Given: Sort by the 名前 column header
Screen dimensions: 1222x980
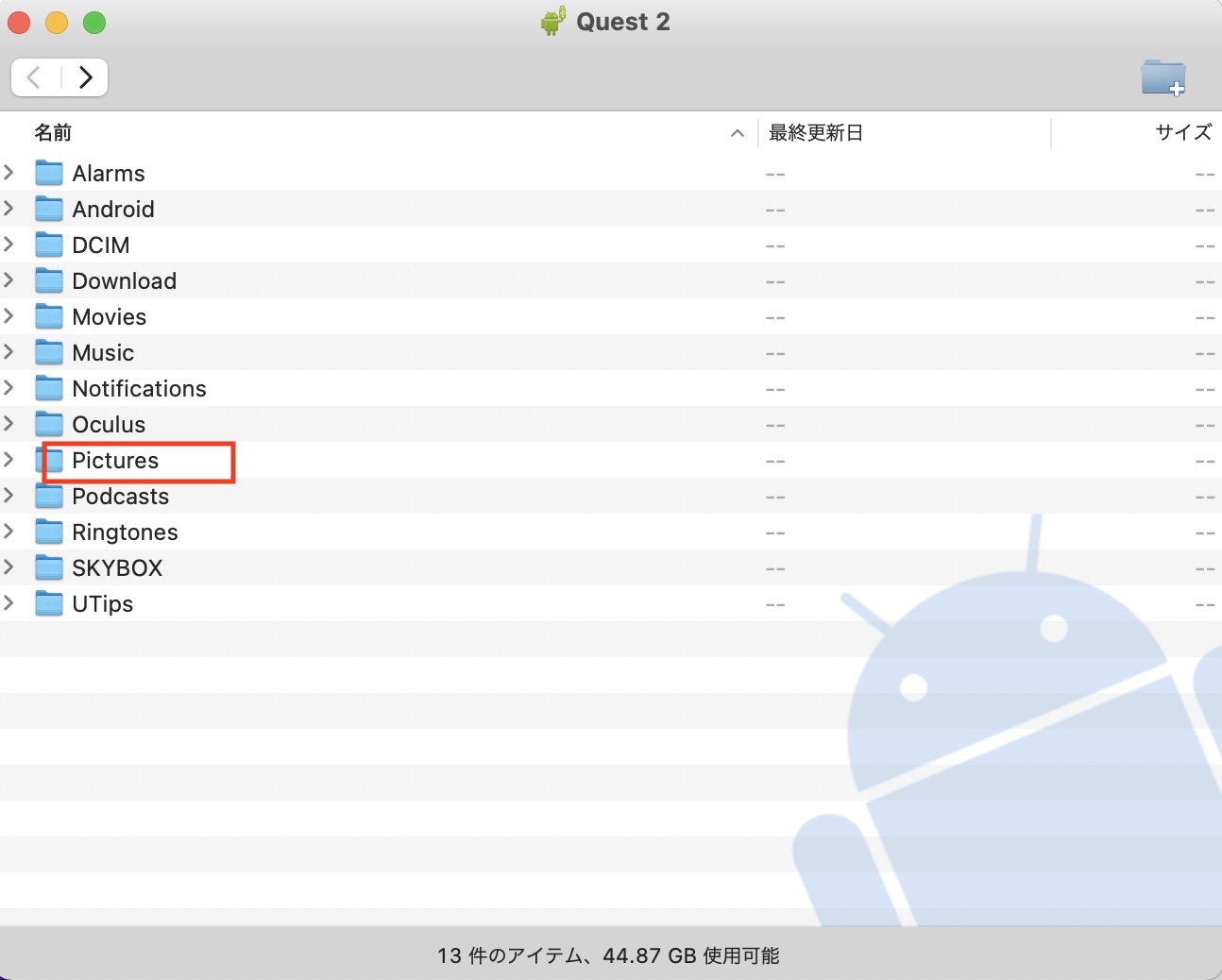Looking at the screenshot, I should pyautogui.click(x=53, y=132).
